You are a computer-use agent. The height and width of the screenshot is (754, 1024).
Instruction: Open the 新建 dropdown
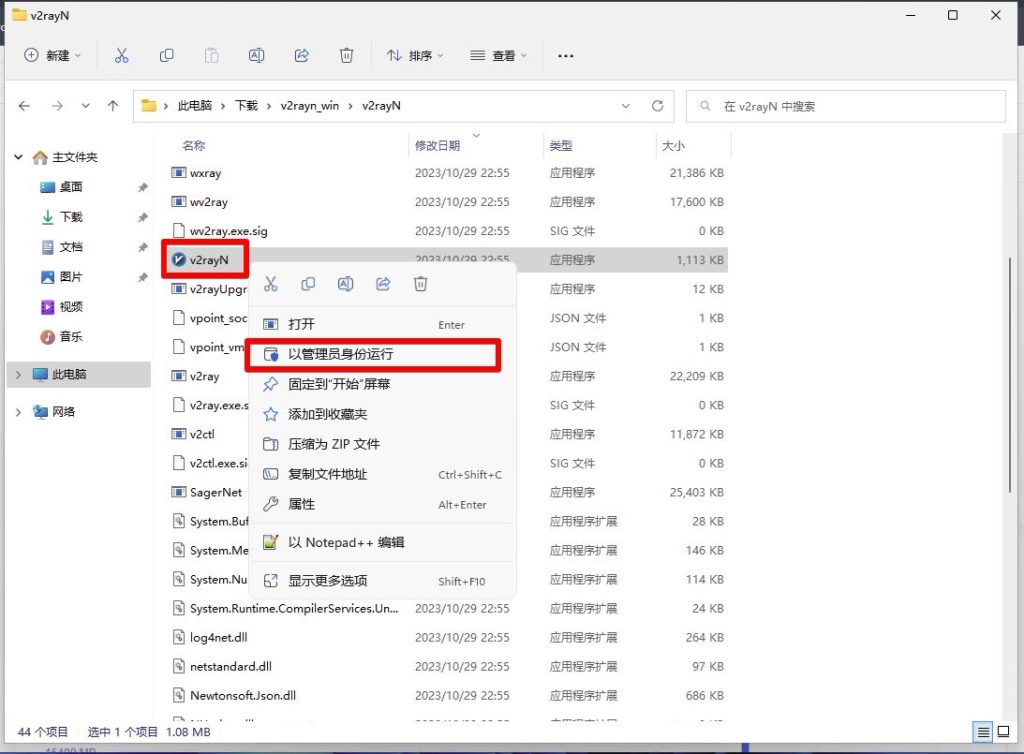tap(53, 55)
